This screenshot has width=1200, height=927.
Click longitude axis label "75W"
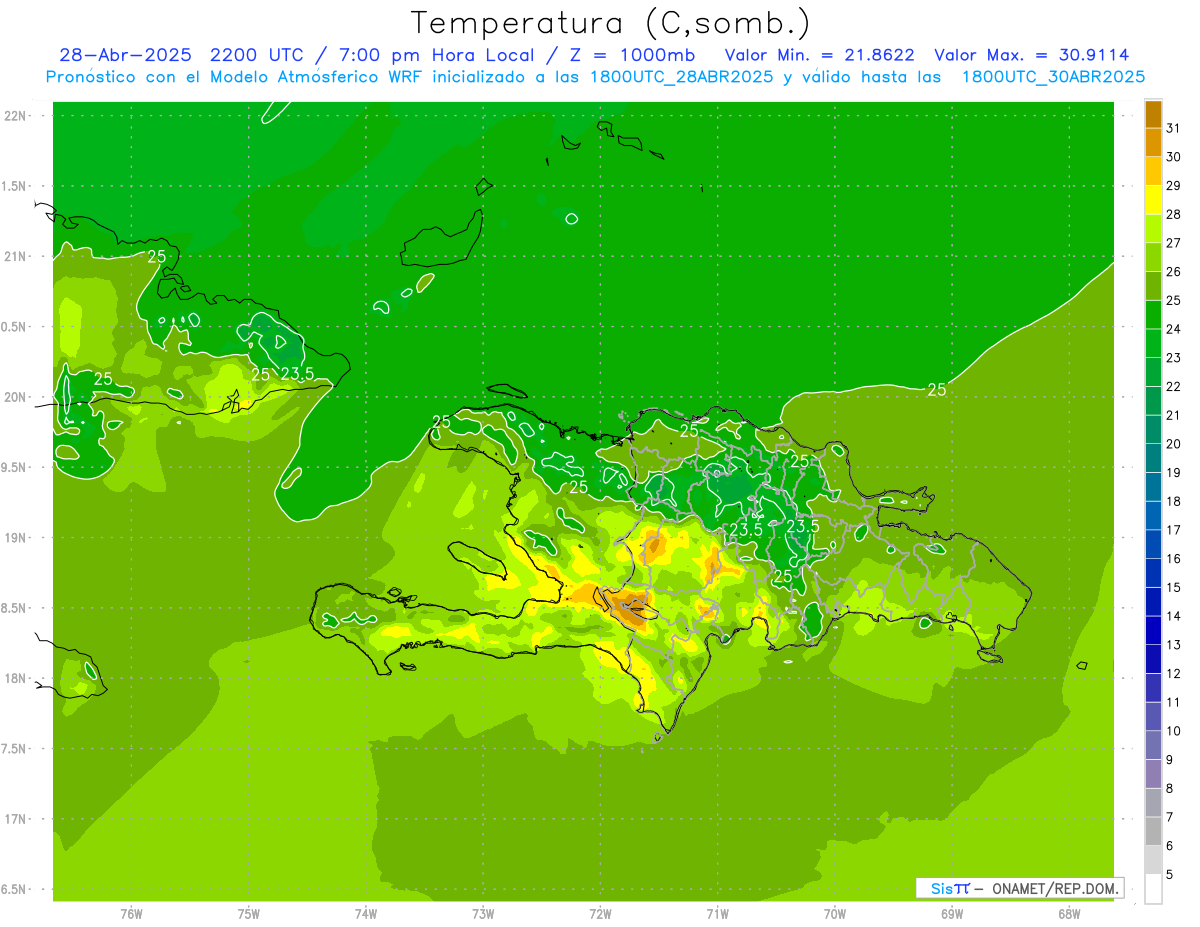tap(249, 913)
